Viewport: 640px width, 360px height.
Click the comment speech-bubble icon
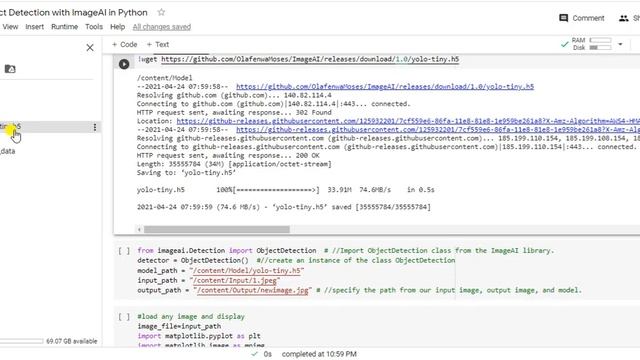[564, 18]
